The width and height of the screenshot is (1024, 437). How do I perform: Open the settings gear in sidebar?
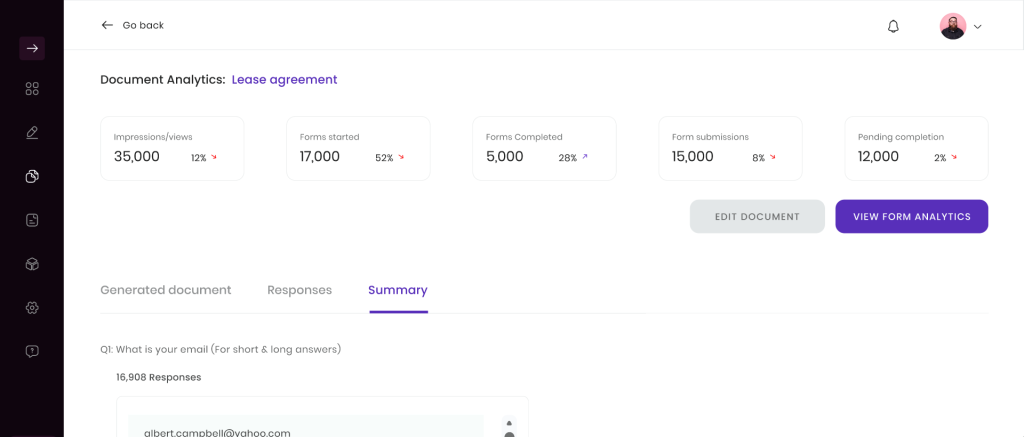coord(32,308)
